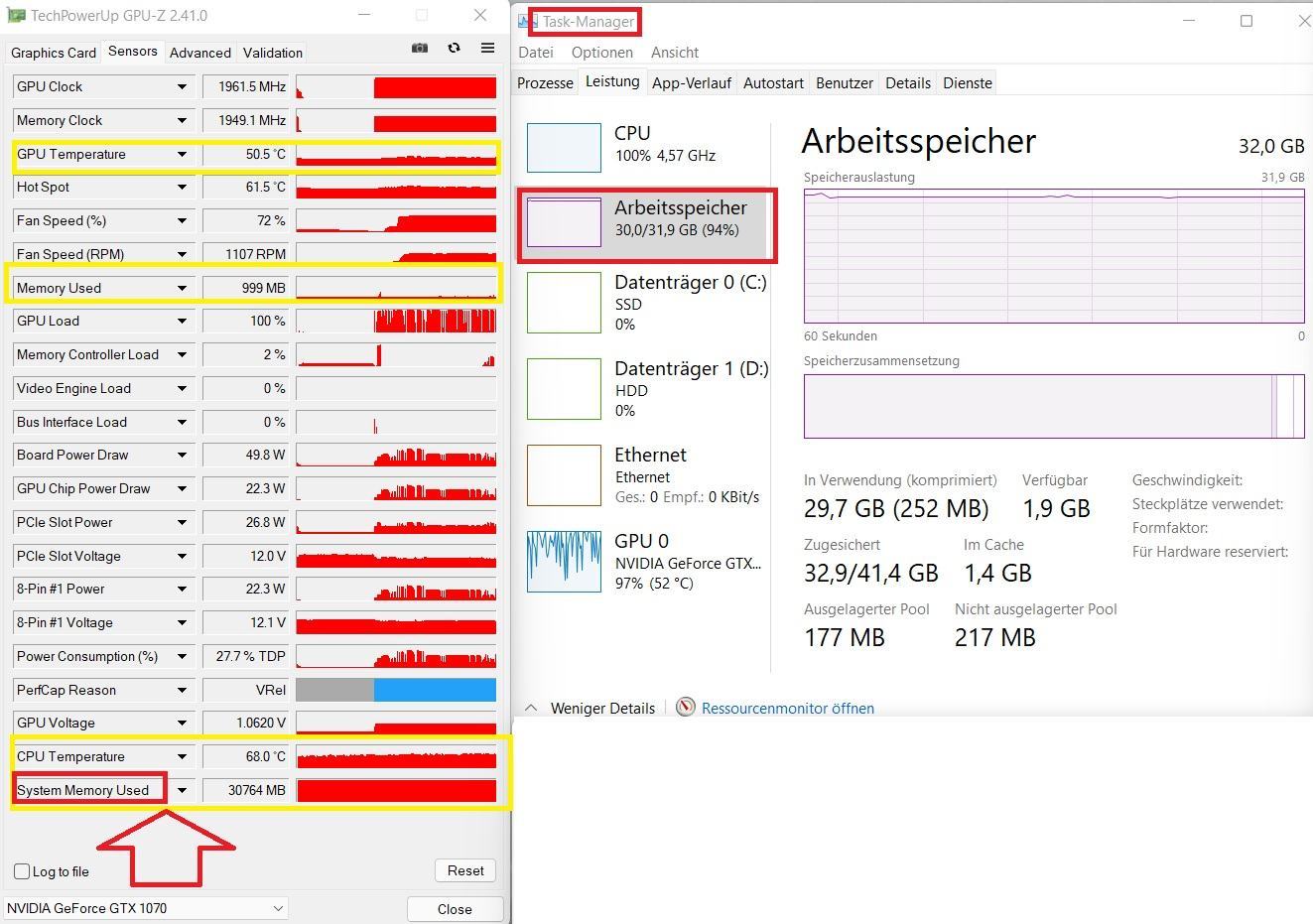This screenshot has width=1313, height=924.
Task: Open the Board Power Draw dropdown
Action: [x=182, y=456]
